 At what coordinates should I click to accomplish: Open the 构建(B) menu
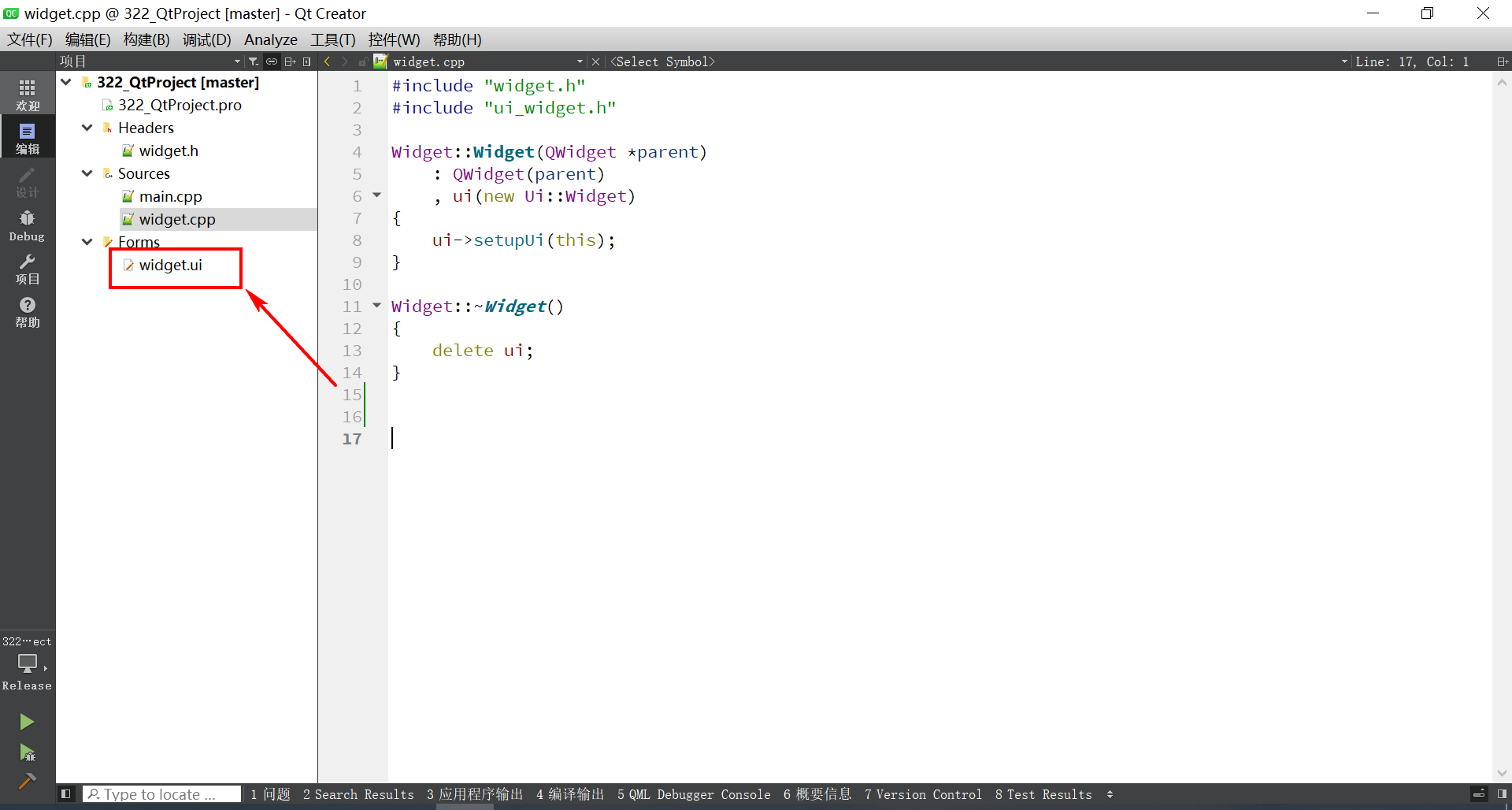click(x=146, y=39)
